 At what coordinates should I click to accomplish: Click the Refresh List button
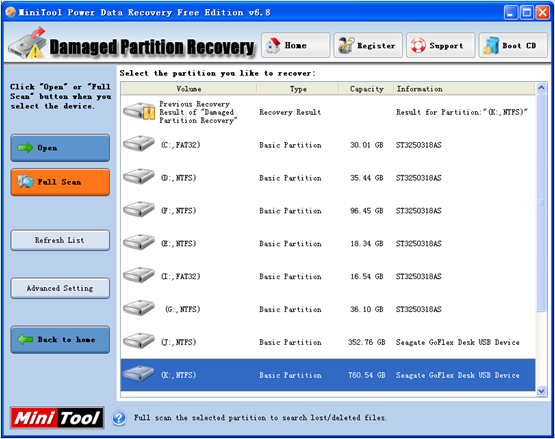[x=60, y=240]
